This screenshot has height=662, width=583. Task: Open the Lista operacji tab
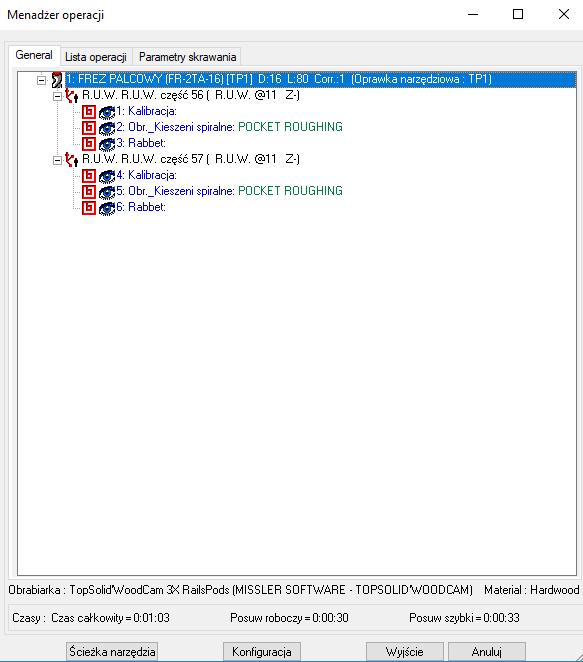[x=96, y=57]
